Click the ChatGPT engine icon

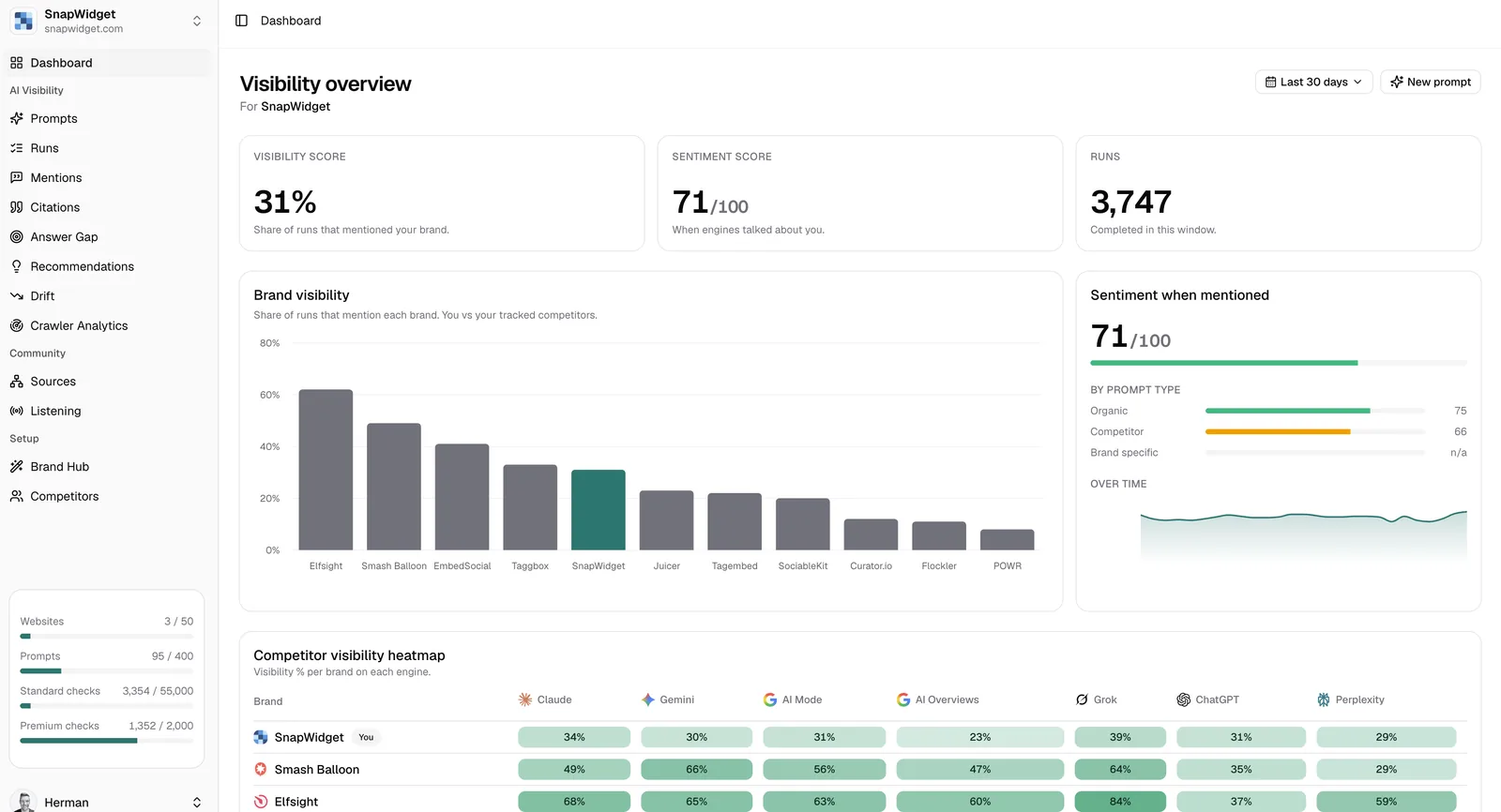1184,699
